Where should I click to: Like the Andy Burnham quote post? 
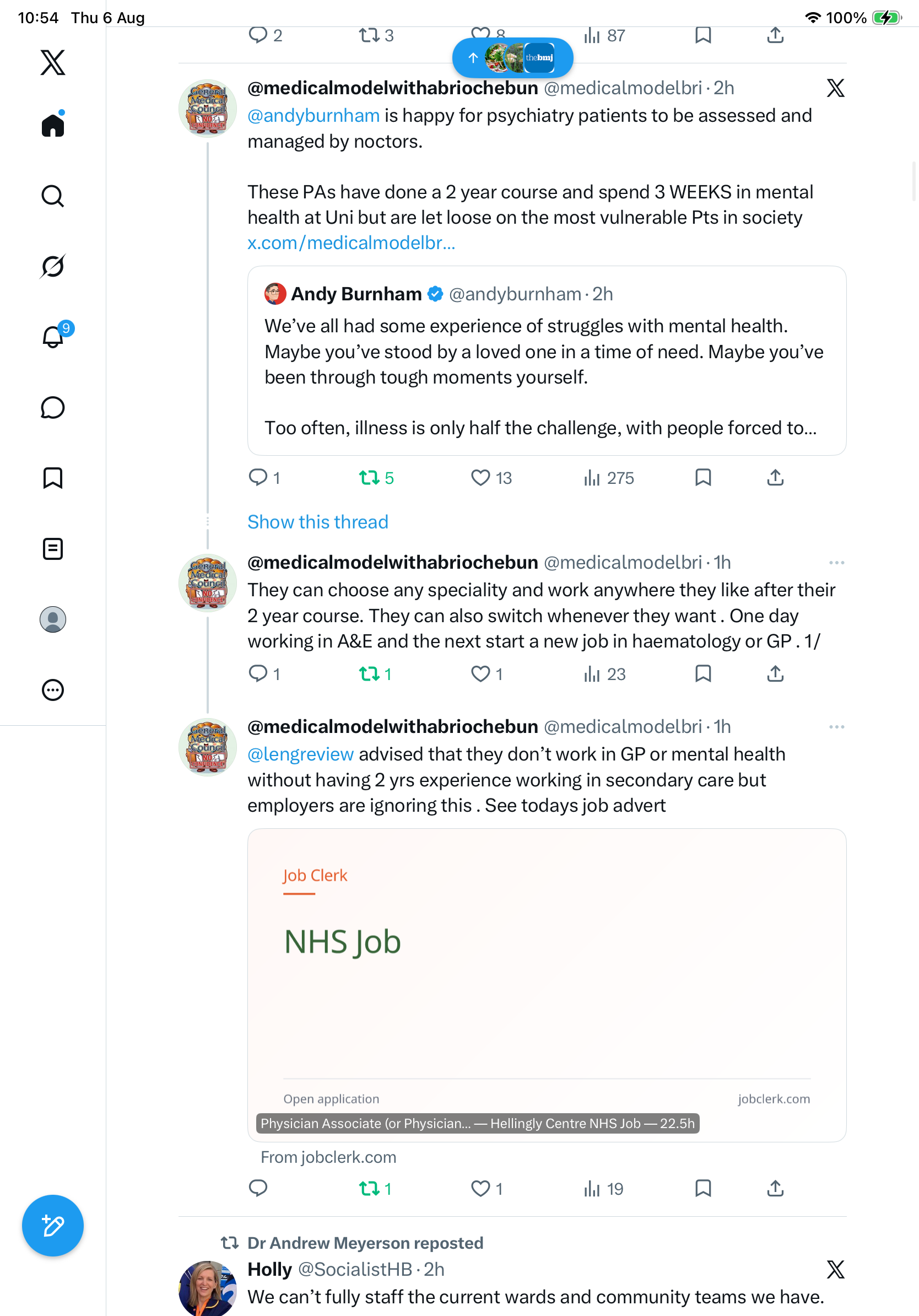point(491,477)
